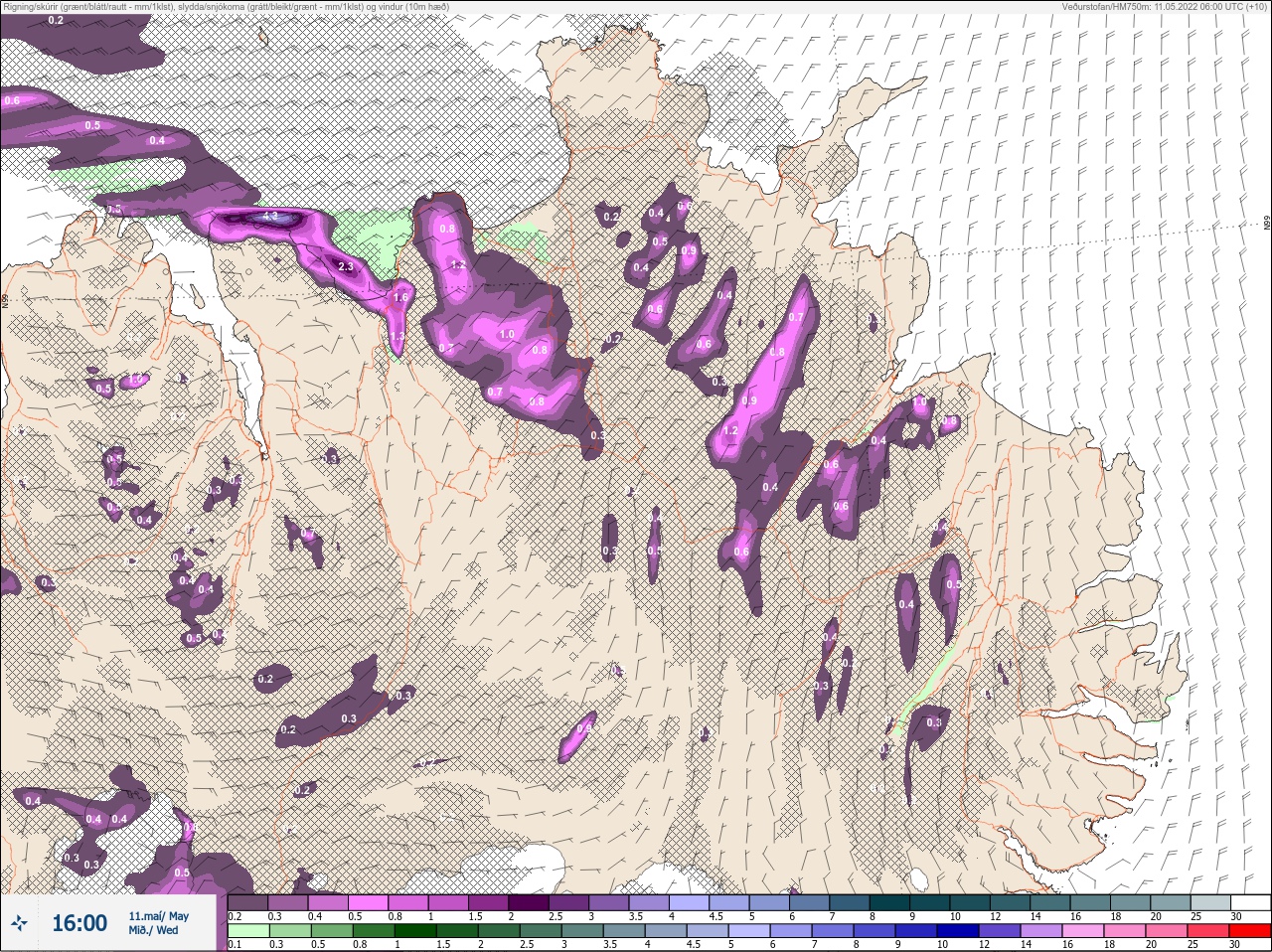Click the 'Mið./ Wed' weekday text
1272x952 pixels.
(154, 930)
